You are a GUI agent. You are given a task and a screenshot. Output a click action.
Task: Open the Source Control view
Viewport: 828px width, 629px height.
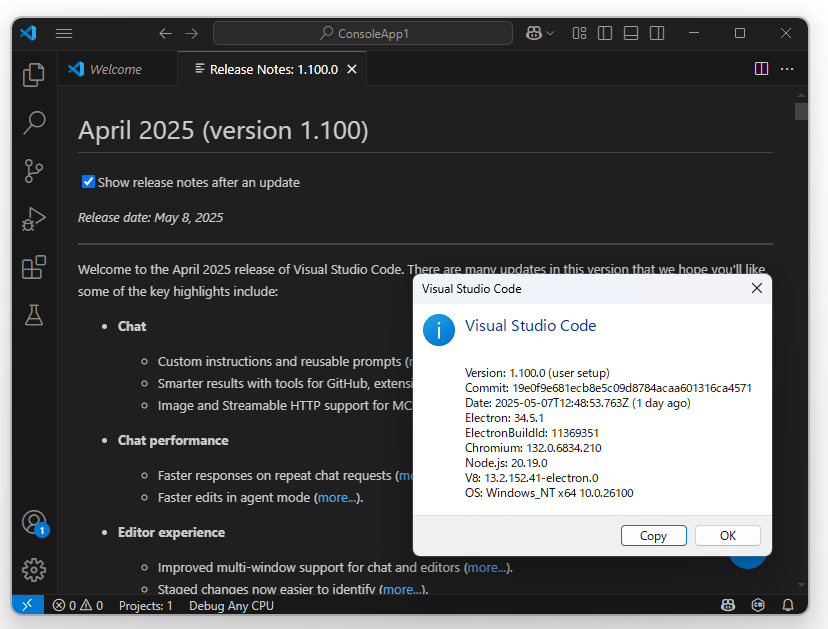tap(34, 171)
